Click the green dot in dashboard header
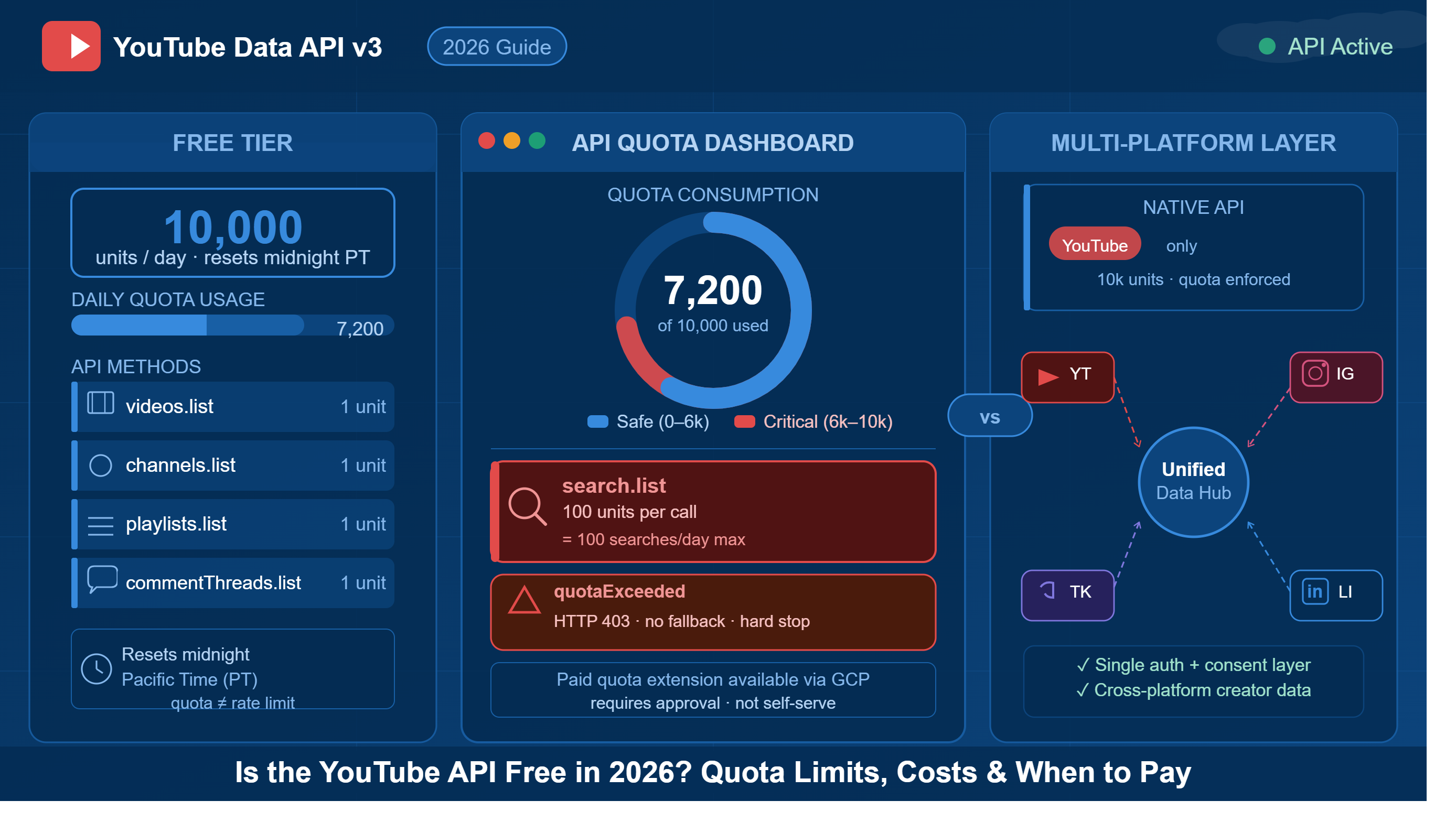The image size is (1456, 822). (x=537, y=140)
